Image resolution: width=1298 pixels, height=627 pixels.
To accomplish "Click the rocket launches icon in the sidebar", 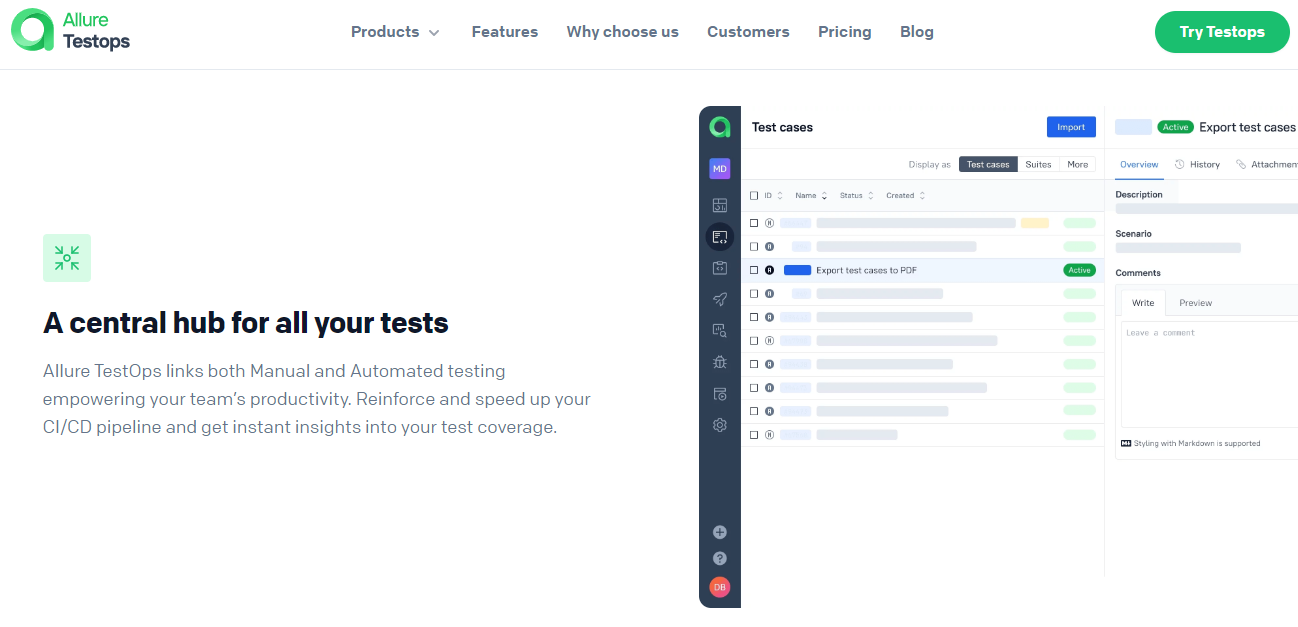I will click(x=719, y=299).
